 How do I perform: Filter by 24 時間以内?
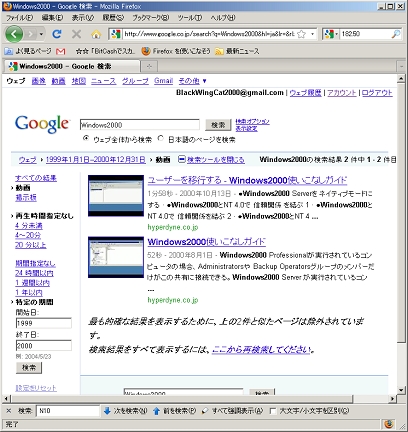tap(34, 273)
